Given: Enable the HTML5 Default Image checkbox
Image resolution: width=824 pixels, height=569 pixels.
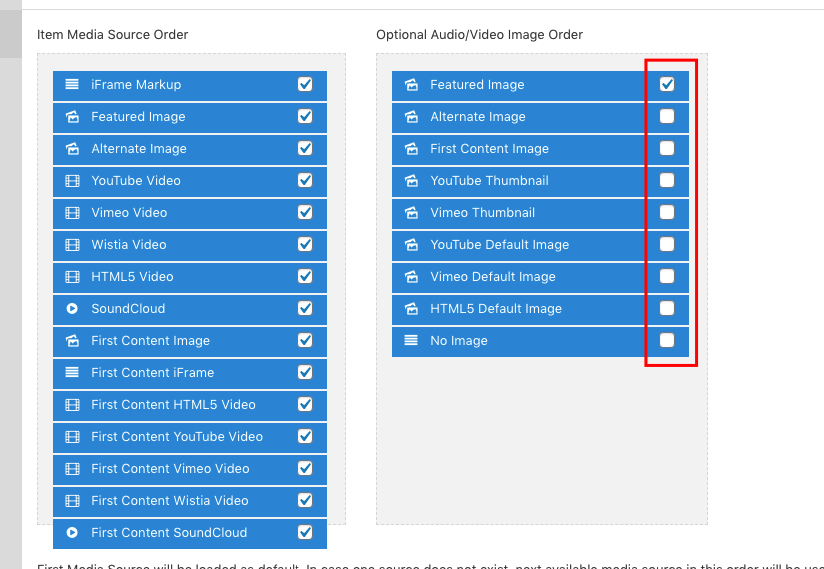Looking at the screenshot, I should [667, 308].
